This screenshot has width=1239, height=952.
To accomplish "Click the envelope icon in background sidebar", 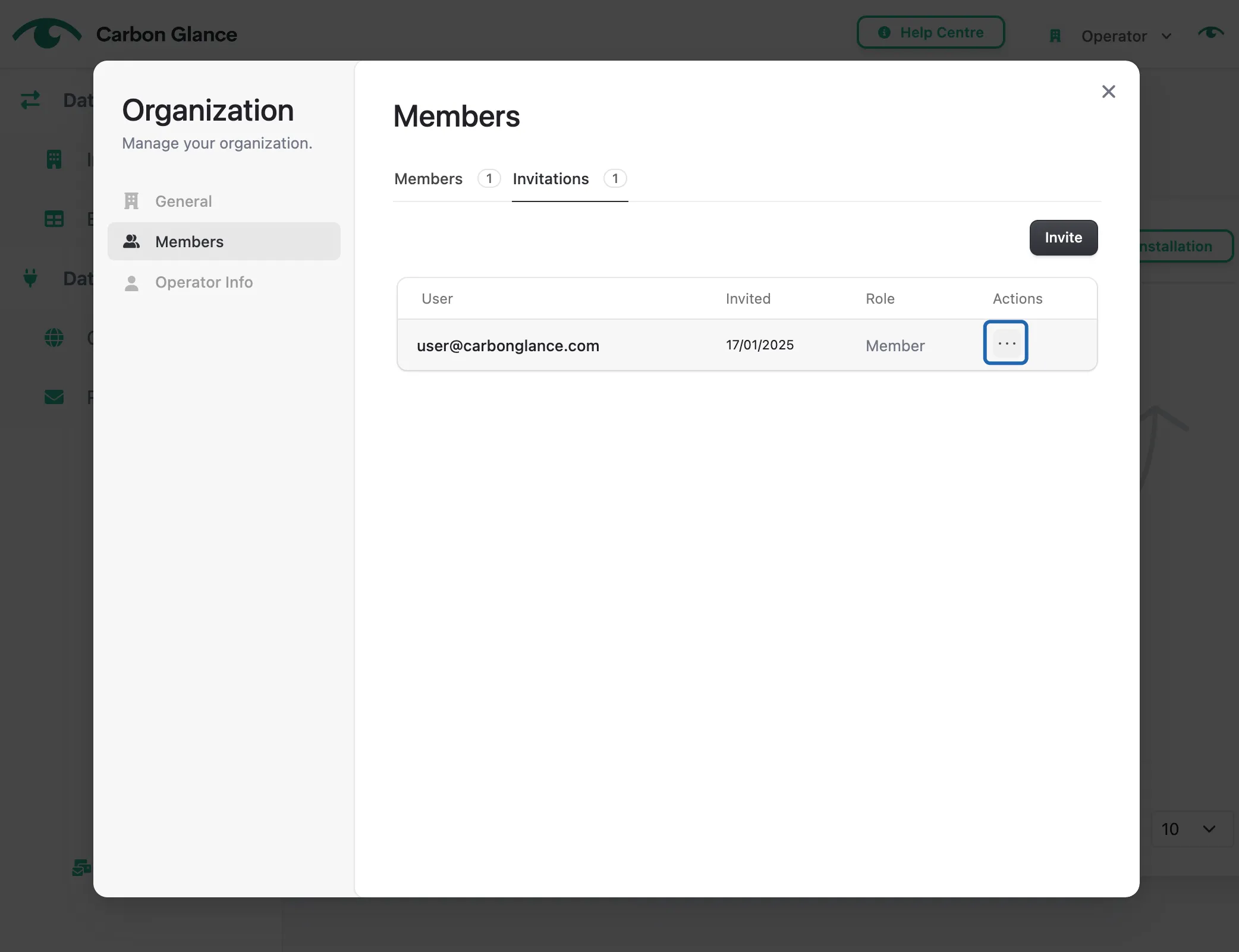I will [54, 397].
